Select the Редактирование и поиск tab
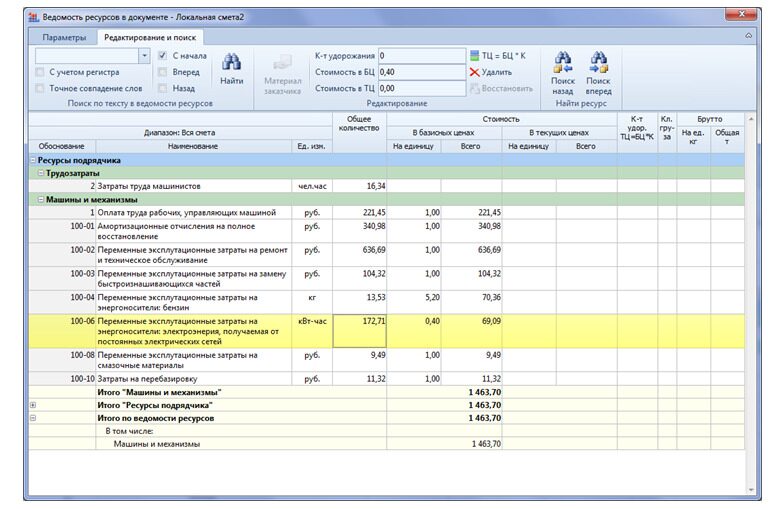 [x=150, y=37]
